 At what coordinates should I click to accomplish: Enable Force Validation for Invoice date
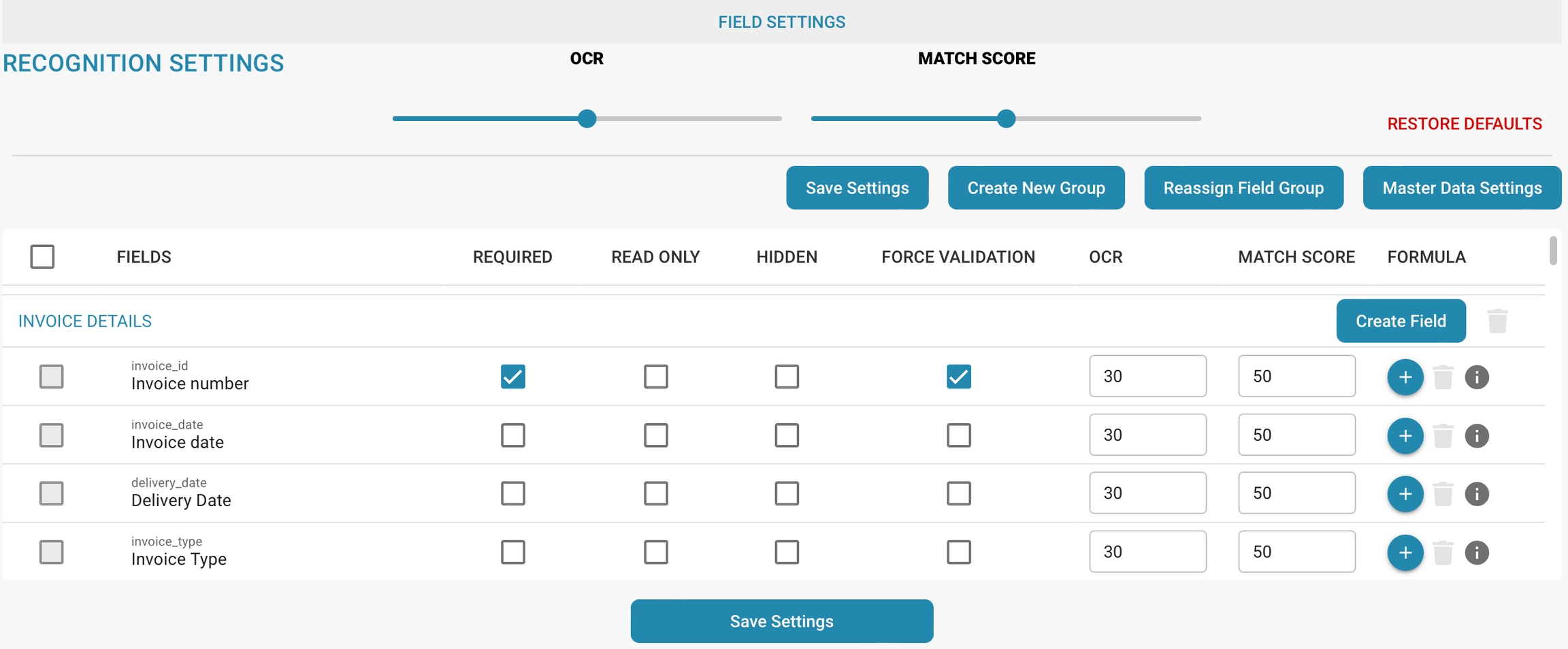958,435
